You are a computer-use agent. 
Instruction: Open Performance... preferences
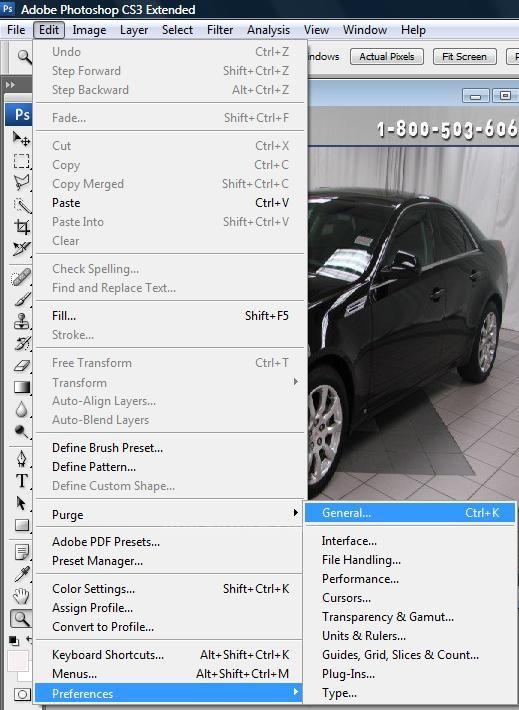pos(410,579)
